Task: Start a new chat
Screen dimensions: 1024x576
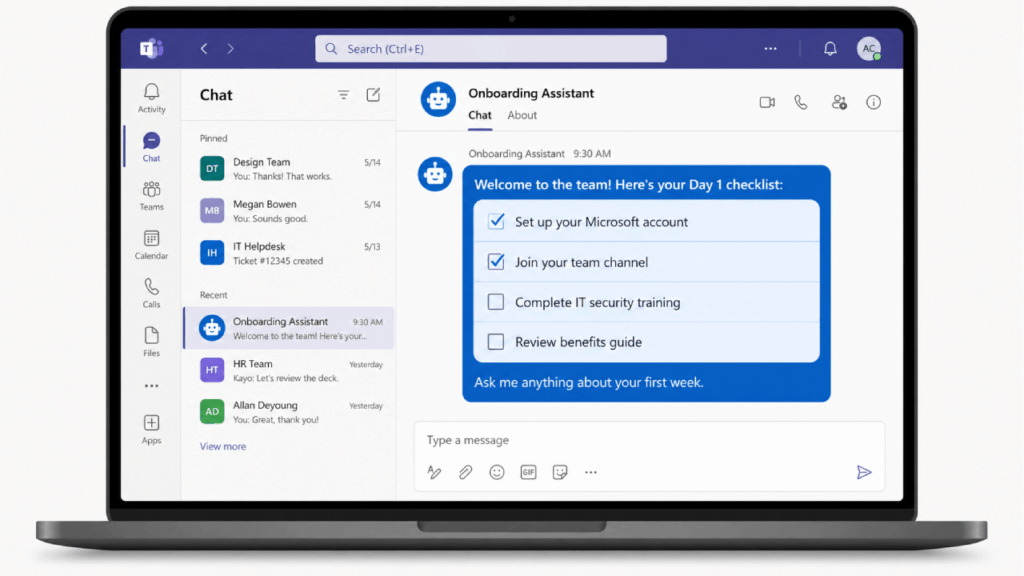Action: tap(373, 95)
